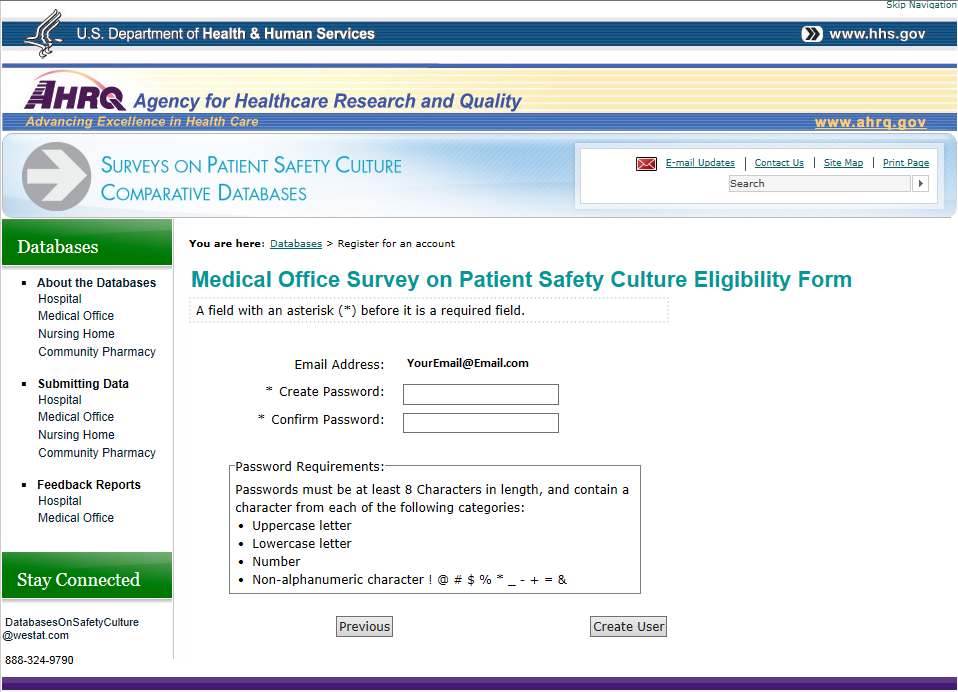
Task: Click the Skip Navigation link
Action: [921, 5]
